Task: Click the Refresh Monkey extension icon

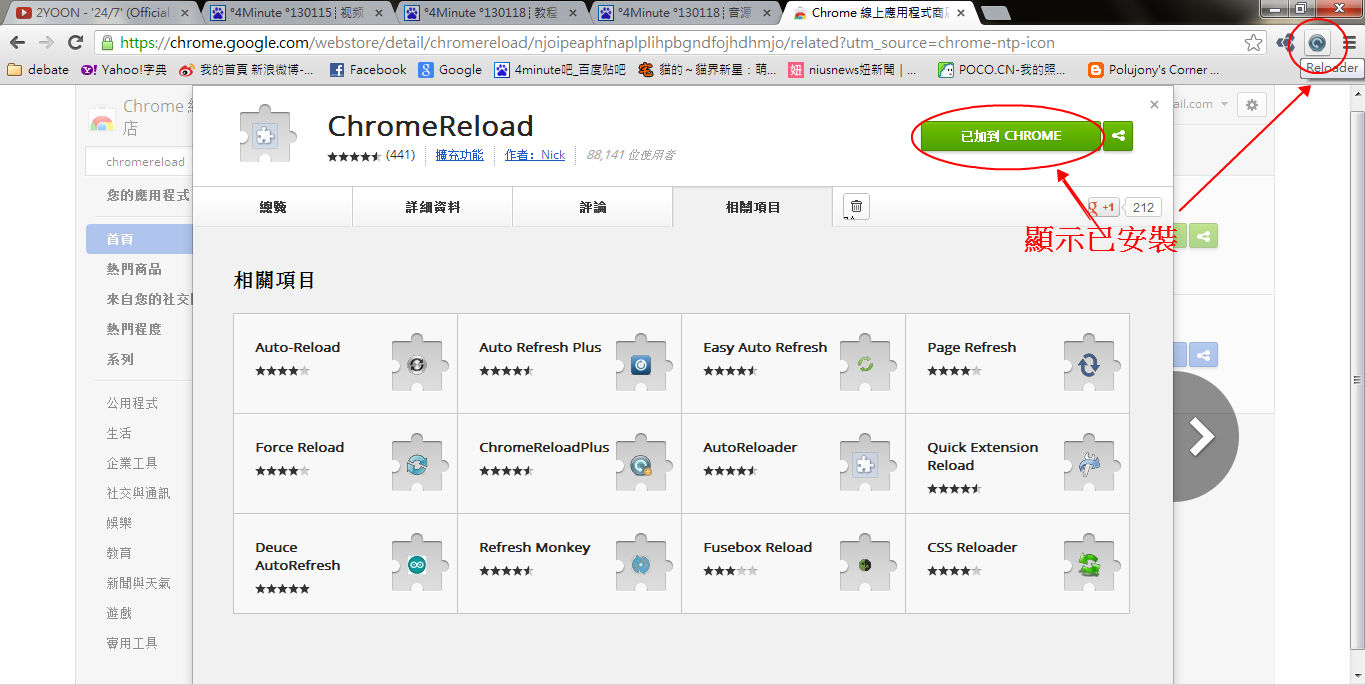Action: (x=641, y=564)
